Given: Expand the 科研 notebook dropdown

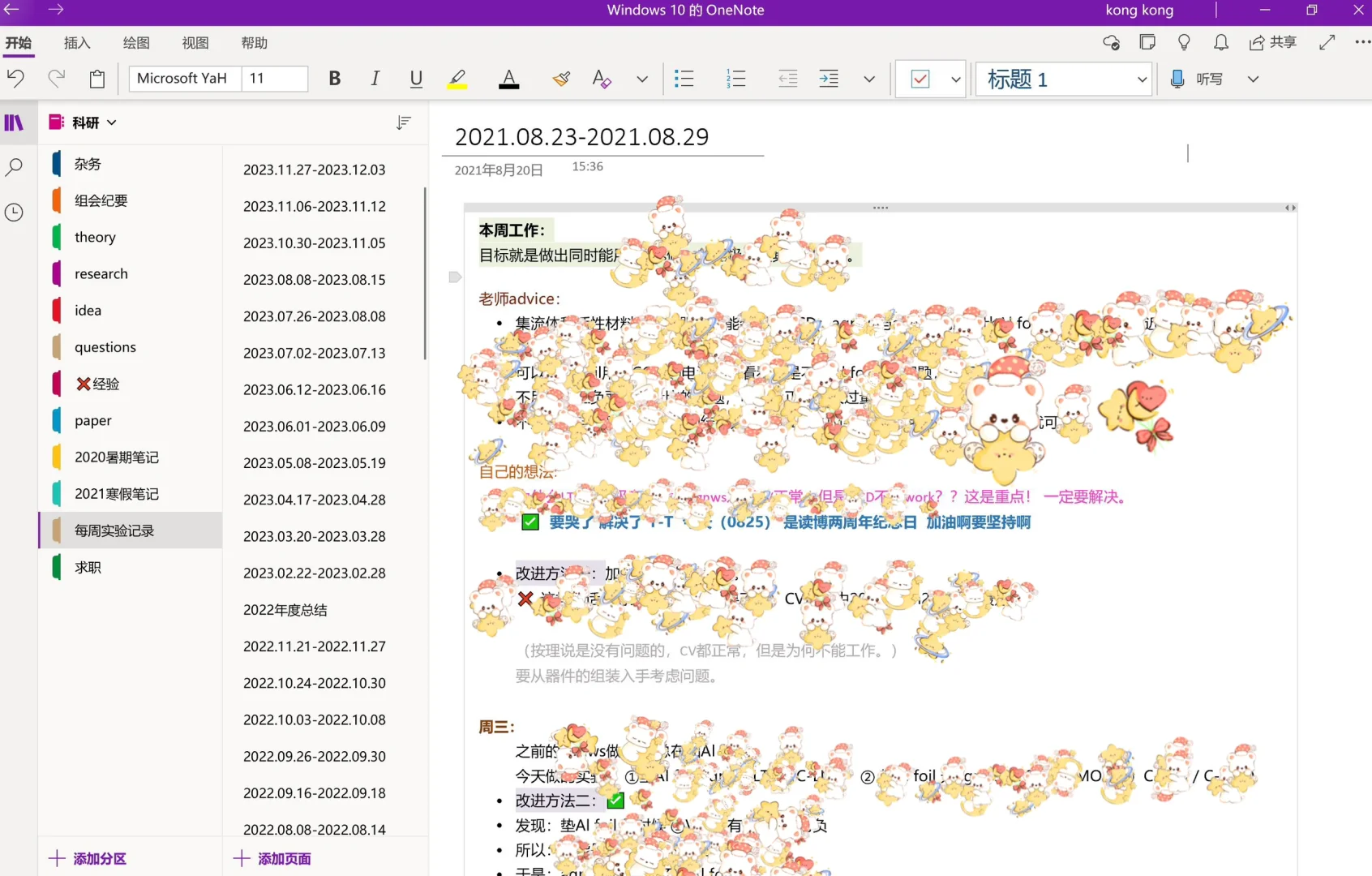Looking at the screenshot, I should click(x=113, y=122).
